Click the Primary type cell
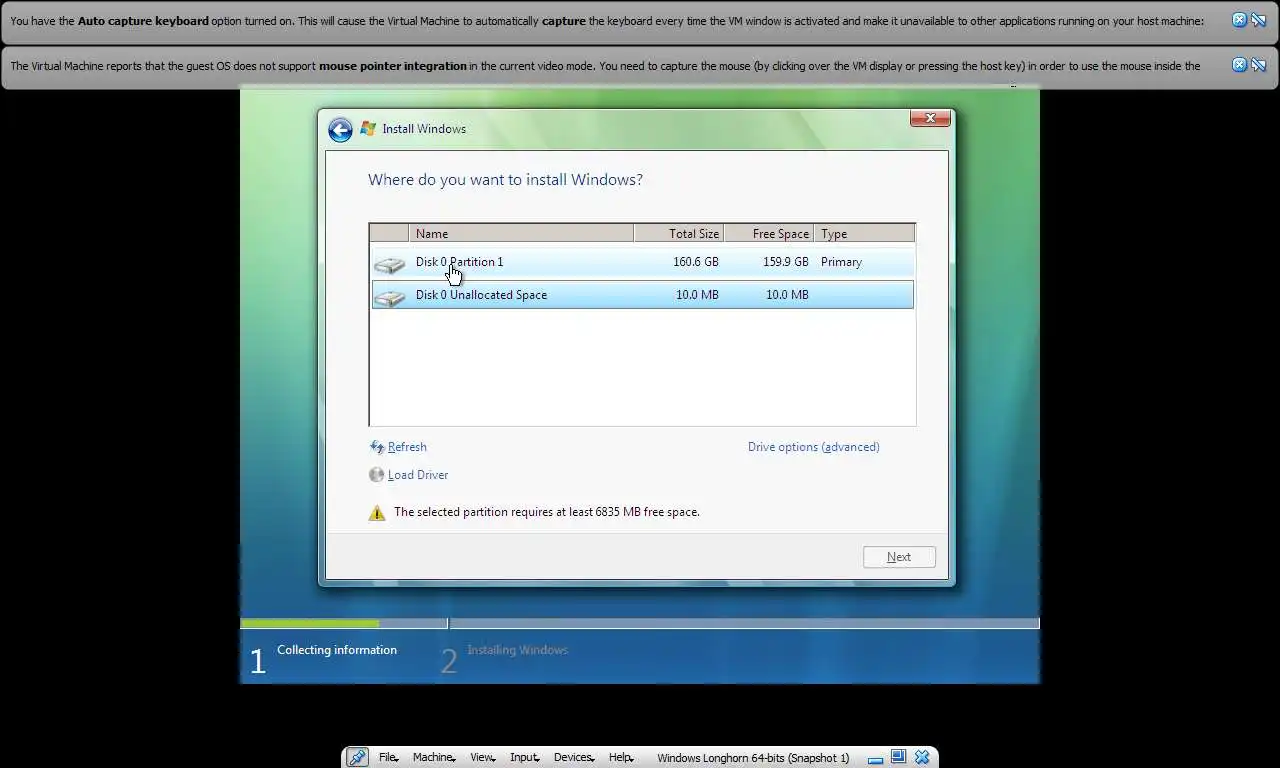The image size is (1280, 768). click(841, 262)
